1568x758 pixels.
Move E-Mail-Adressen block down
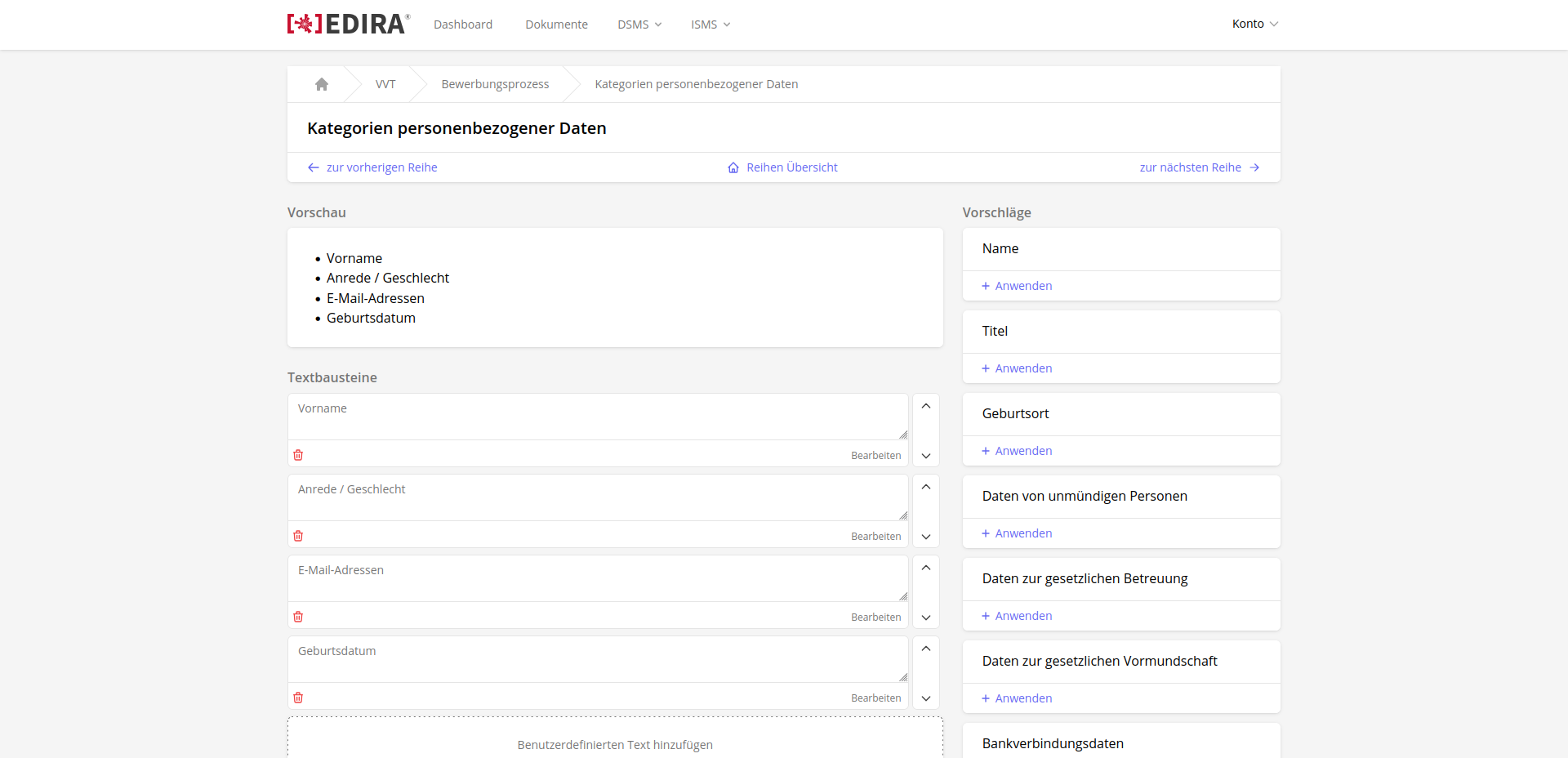click(x=926, y=618)
